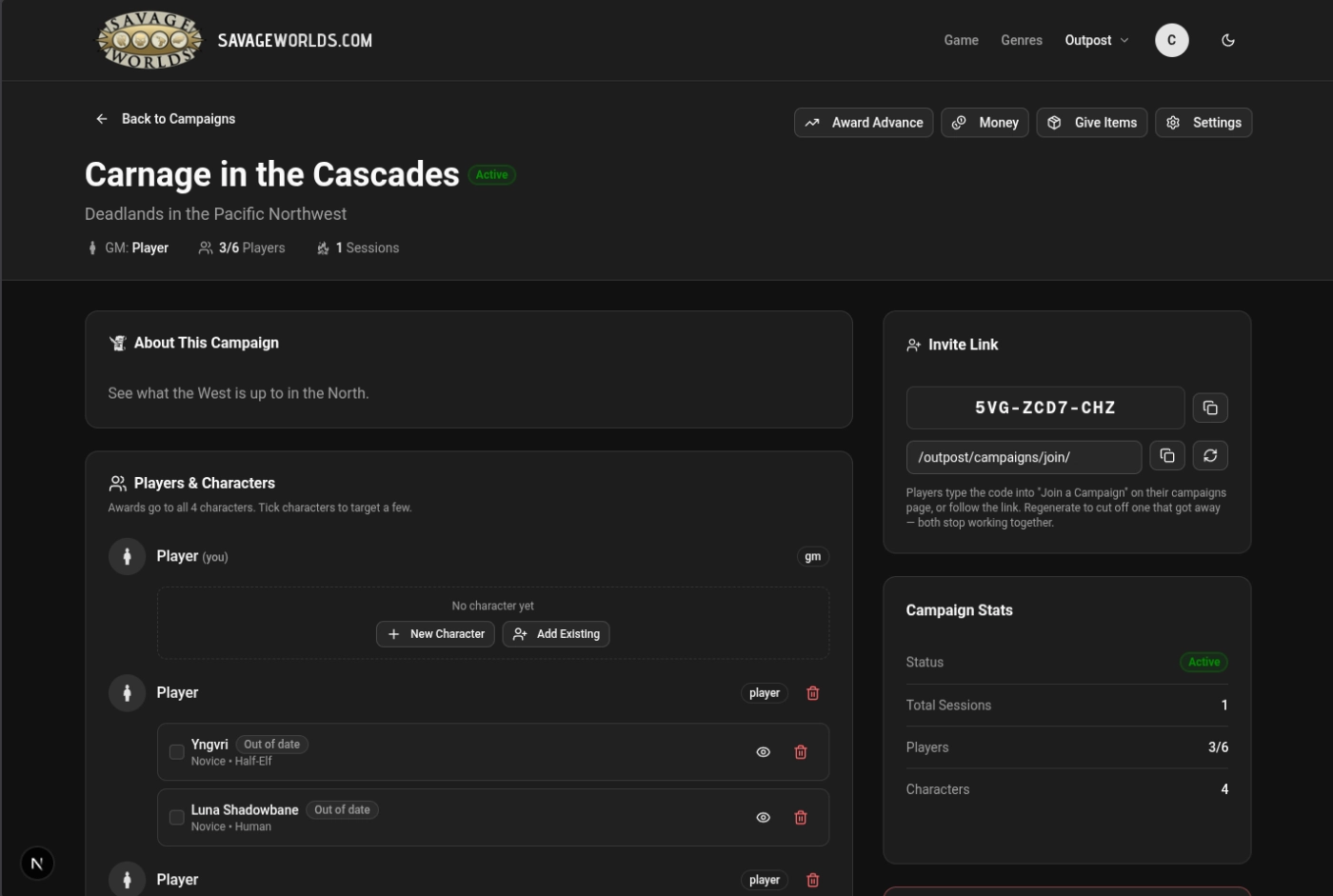Regenerate the invite link
Viewport: 1333px width, 896px height.
[x=1210, y=456]
